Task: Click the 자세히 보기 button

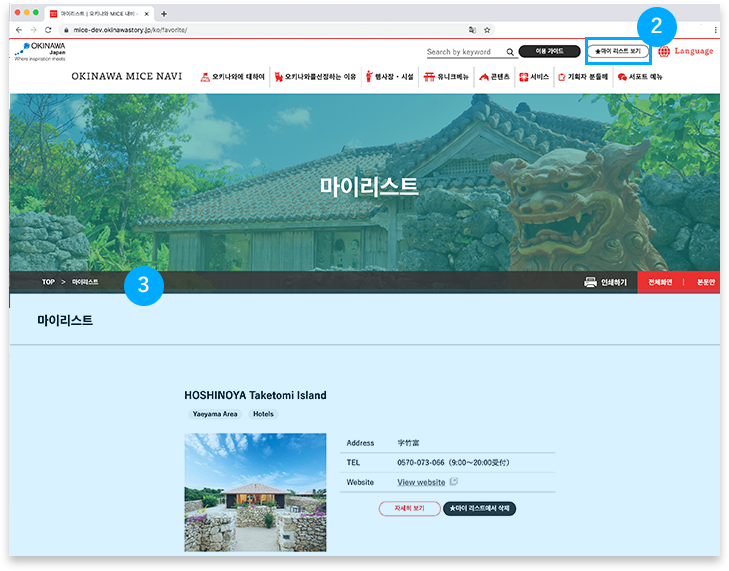Action: (410, 508)
